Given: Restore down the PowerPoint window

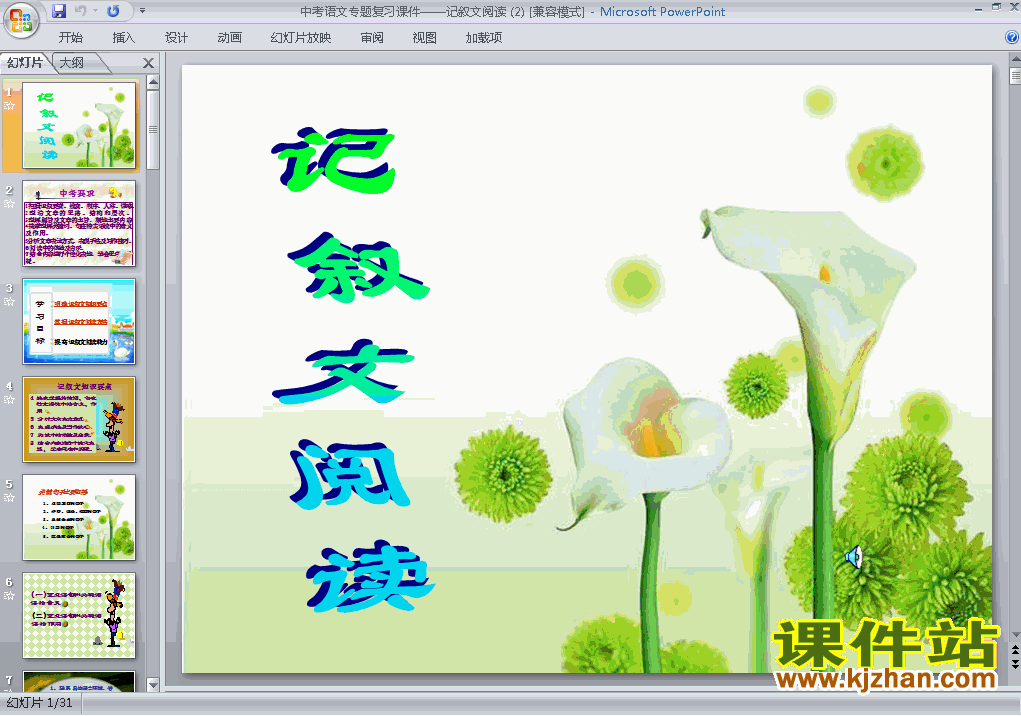Looking at the screenshot, I should click(x=996, y=8).
